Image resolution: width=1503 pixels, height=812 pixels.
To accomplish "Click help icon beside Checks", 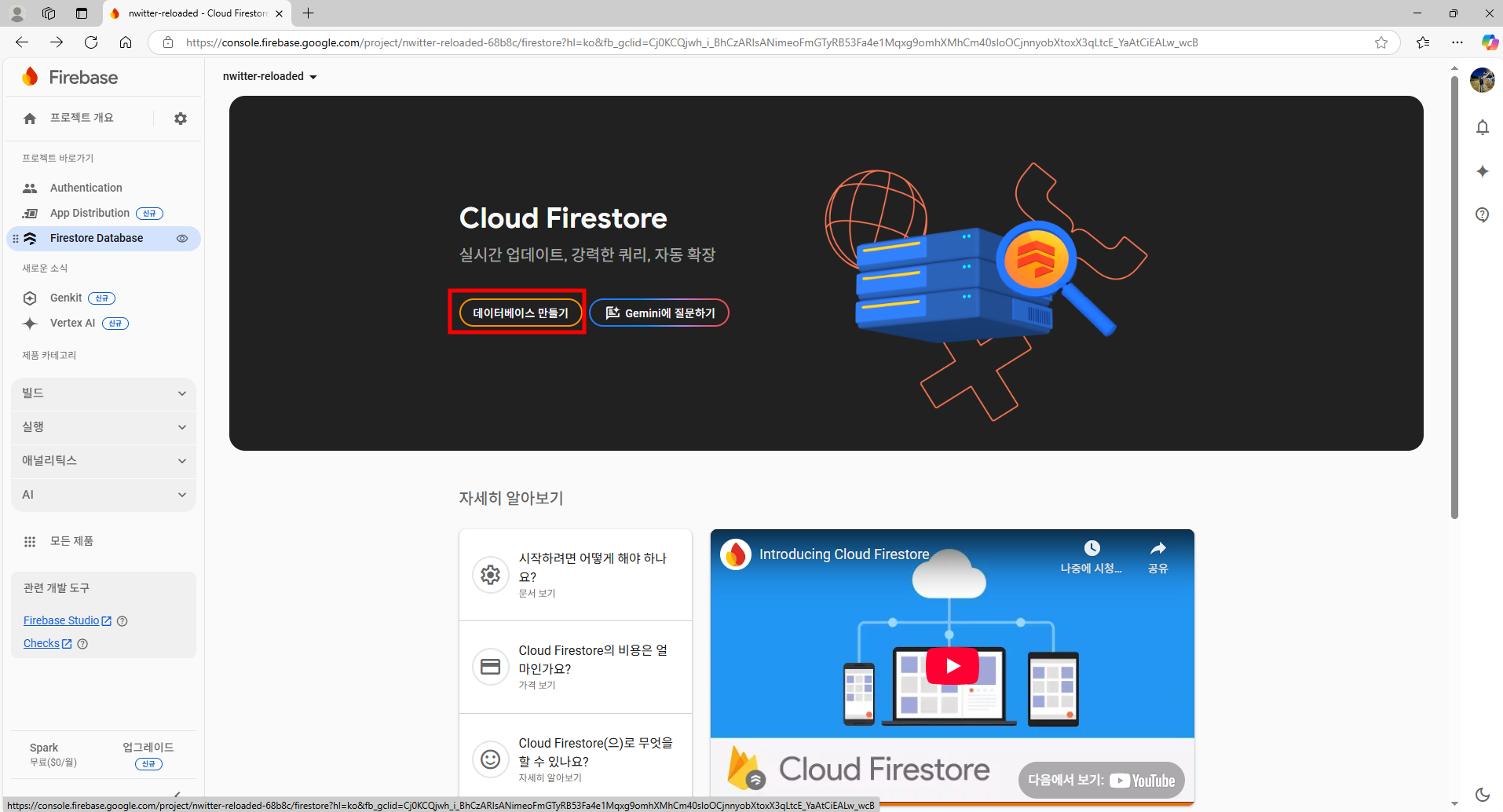I will 82,644.
